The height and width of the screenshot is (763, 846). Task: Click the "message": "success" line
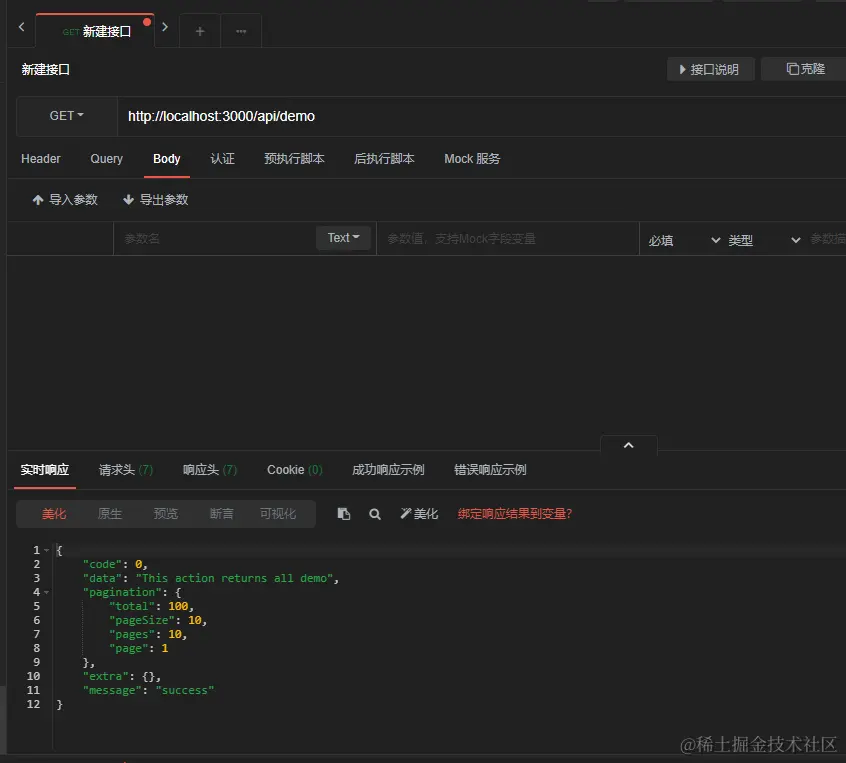point(148,691)
